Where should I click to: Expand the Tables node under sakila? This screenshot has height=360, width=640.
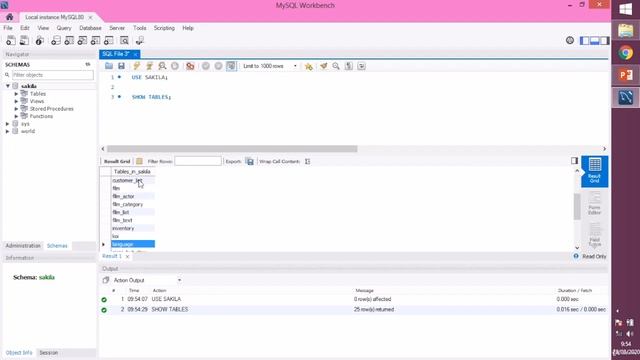click(x=16, y=94)
